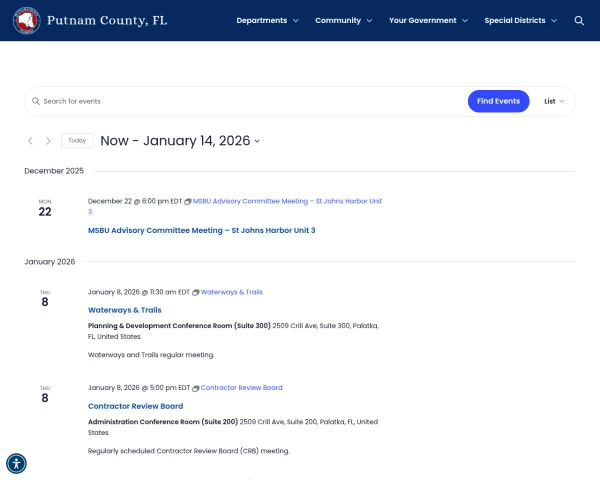Image resolution: width=600 pixels, height=480 pixels.
Task: Open Putnam County, FL home title
Action: (x=107, y=20)
